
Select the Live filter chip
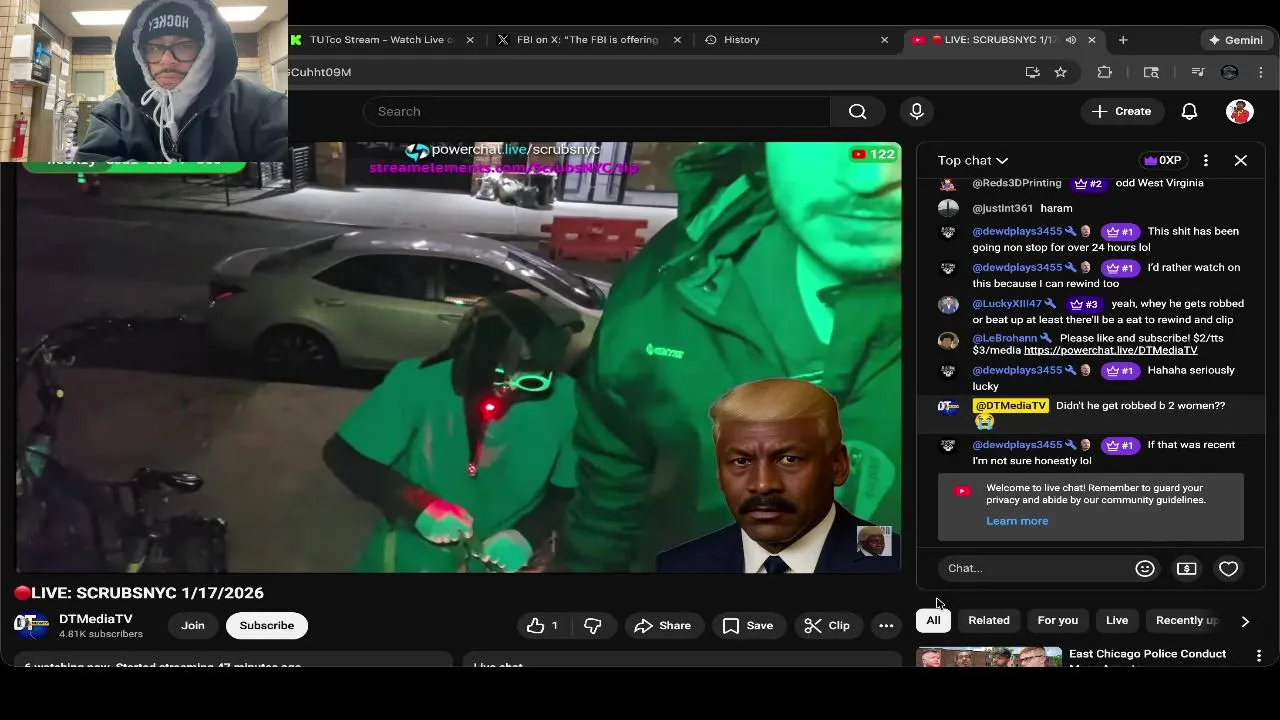(1117, 620)
